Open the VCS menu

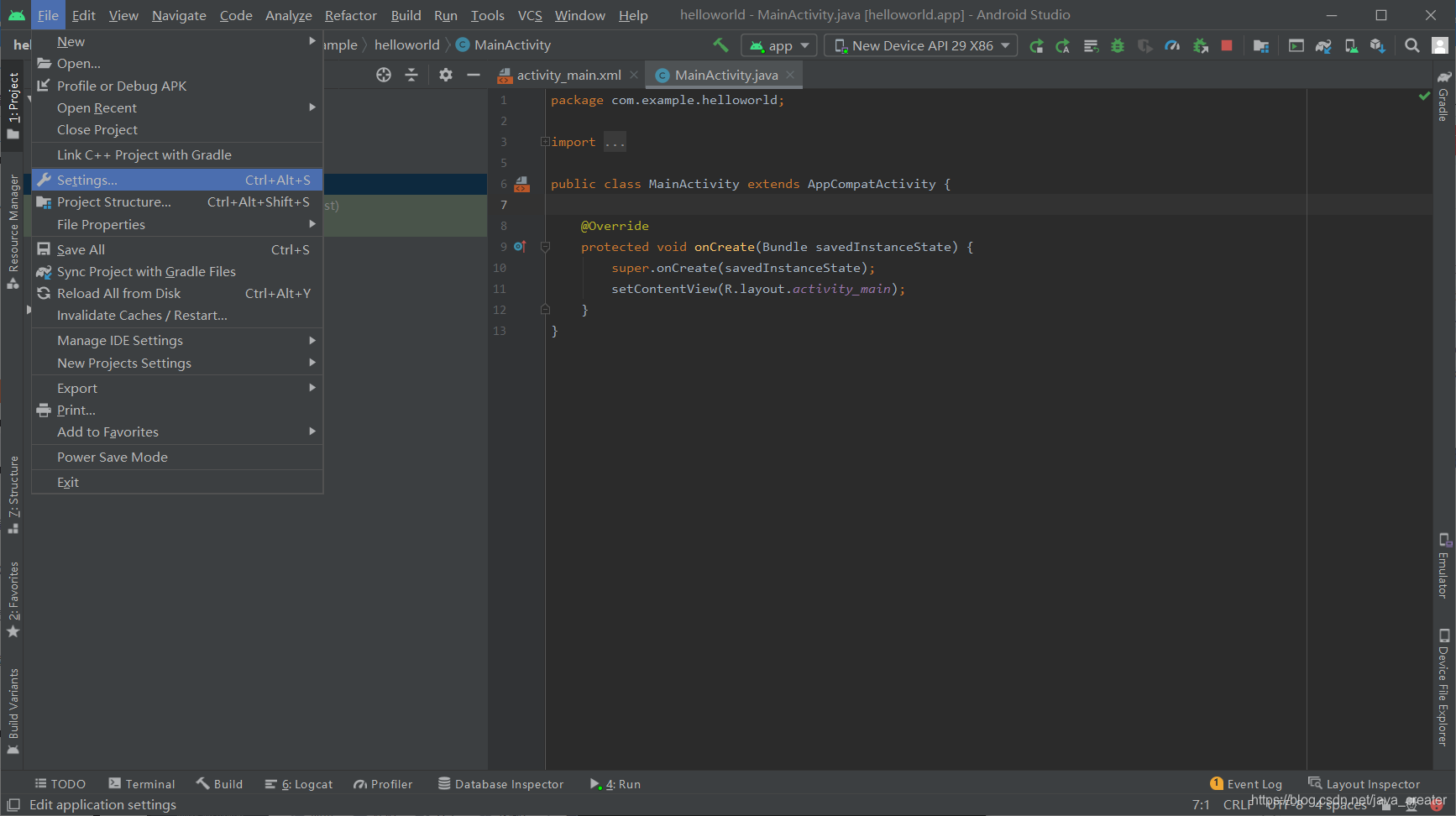coord(530,15)
